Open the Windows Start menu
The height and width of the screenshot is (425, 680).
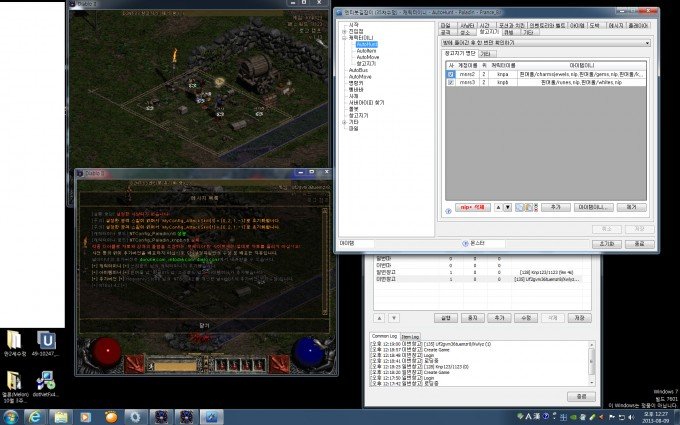[10, 417]
